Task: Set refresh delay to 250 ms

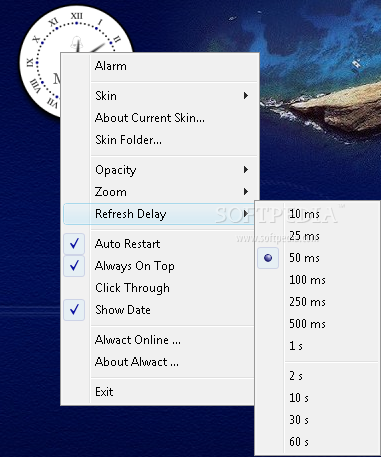Action: (318, 302)
